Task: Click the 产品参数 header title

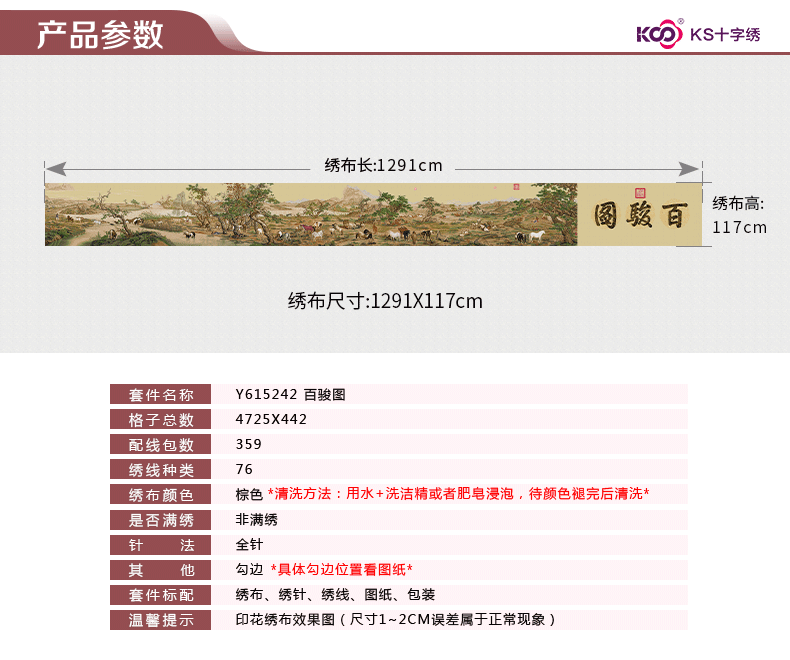Action: click(100, 35)
